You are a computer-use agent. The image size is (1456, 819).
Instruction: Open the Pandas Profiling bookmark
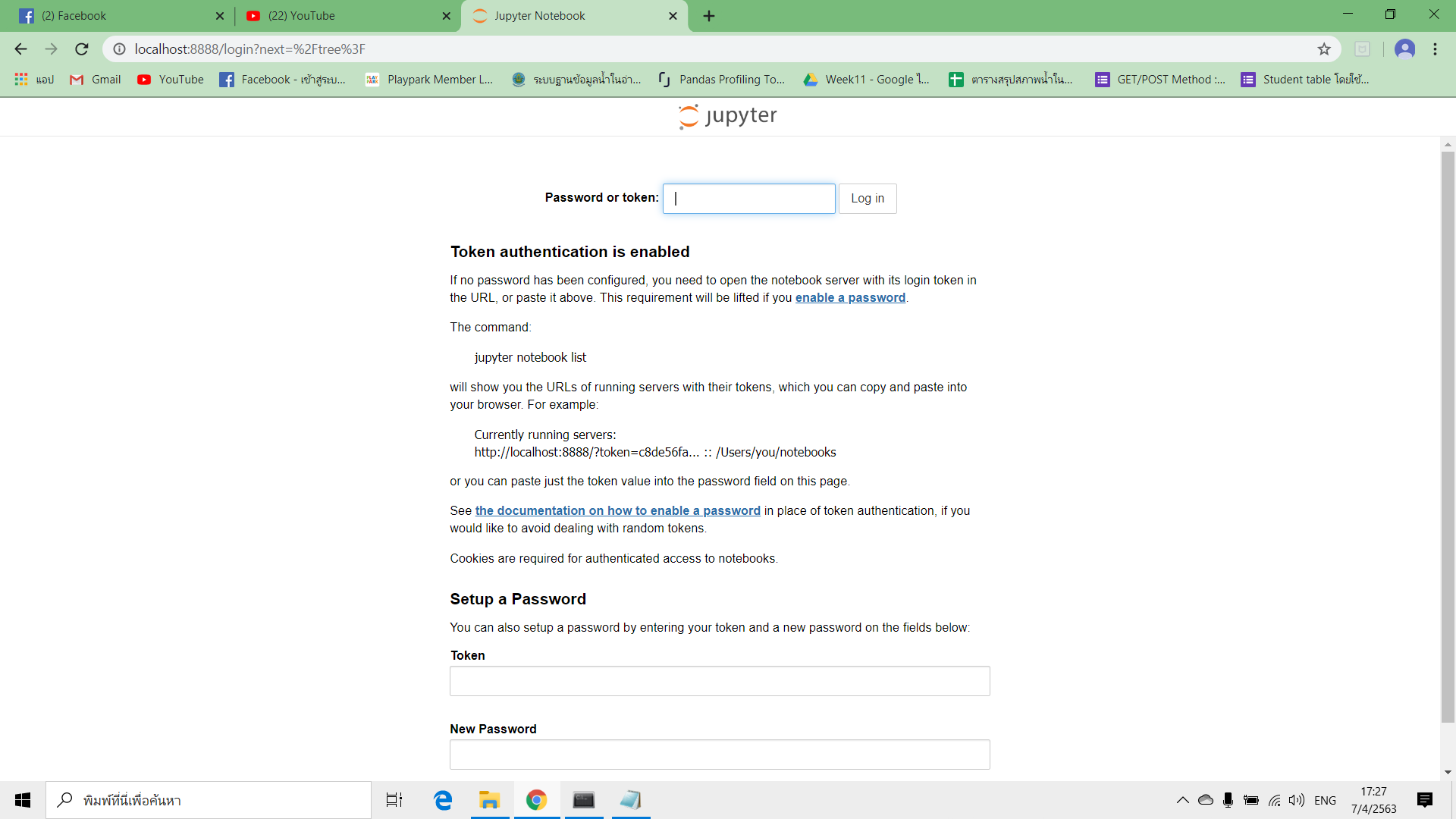point(721,80)
